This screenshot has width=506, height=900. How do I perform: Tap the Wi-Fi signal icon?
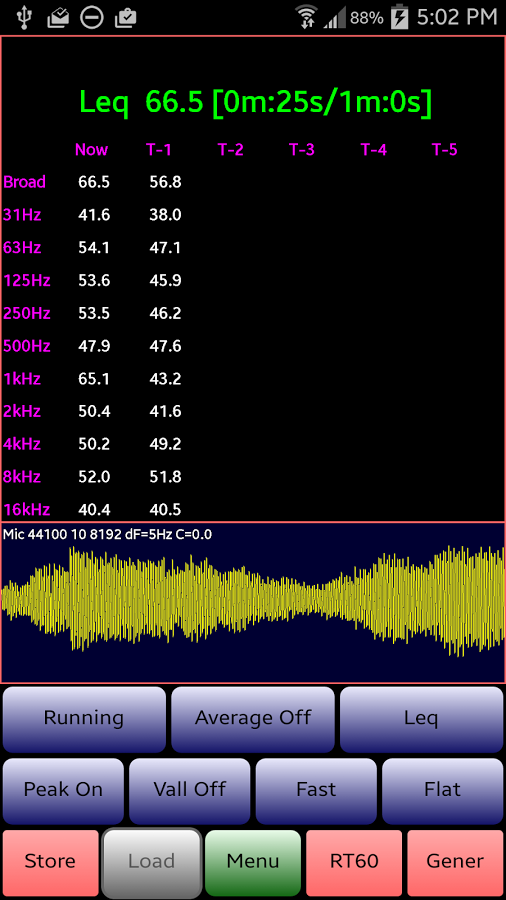(307, 17)
